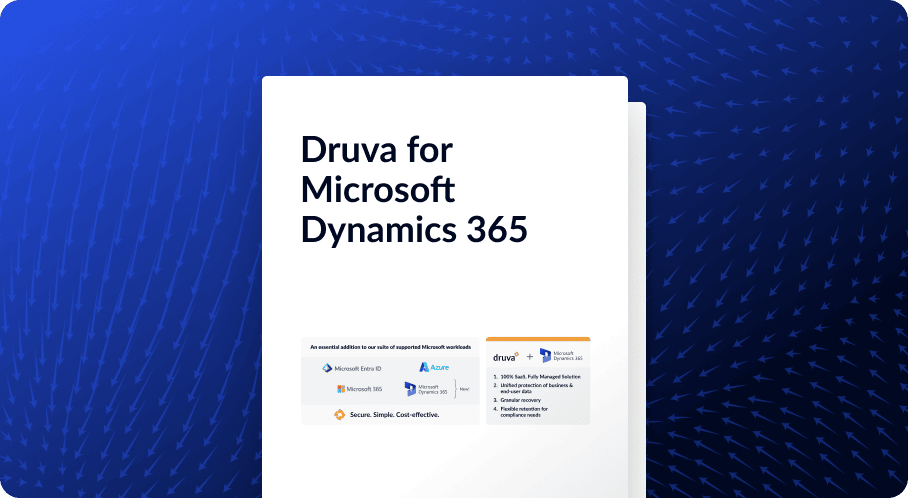Click the "Druva for Microsoft Dynamics 365" title
Screen dimensions: 908x498
(413, 190)
